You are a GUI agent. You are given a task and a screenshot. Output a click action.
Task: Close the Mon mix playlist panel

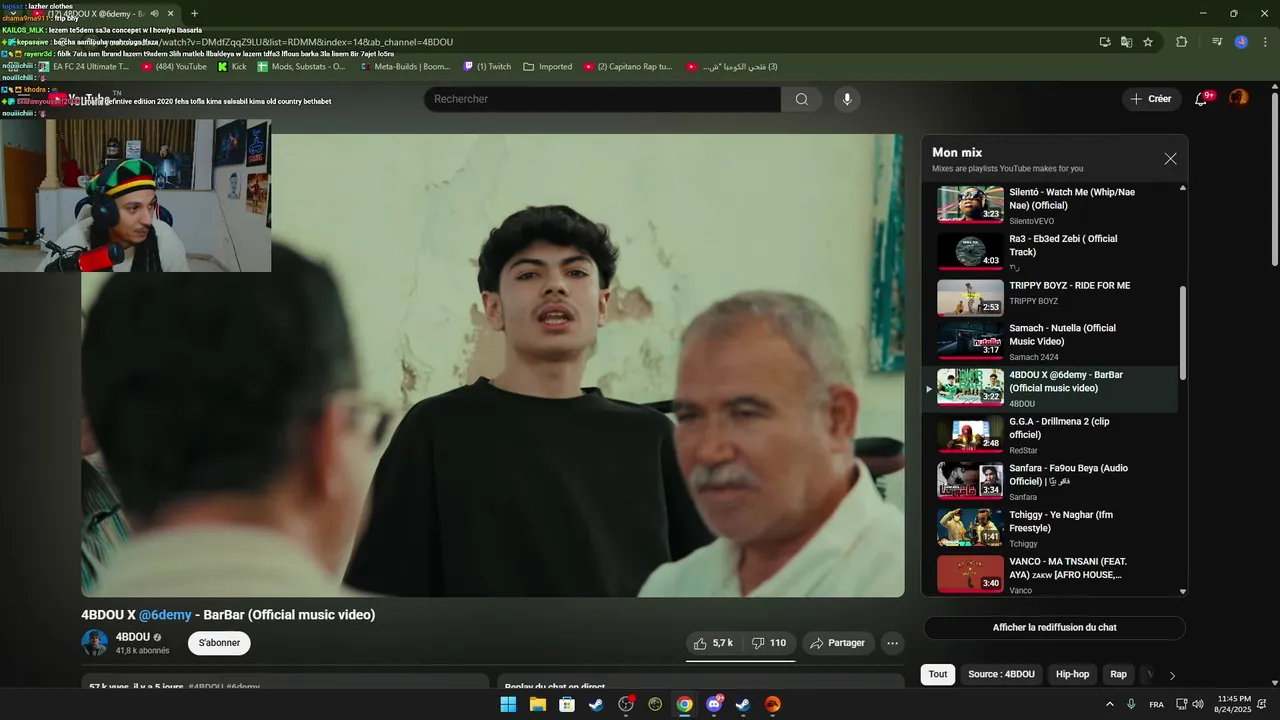coord(1170,159)
